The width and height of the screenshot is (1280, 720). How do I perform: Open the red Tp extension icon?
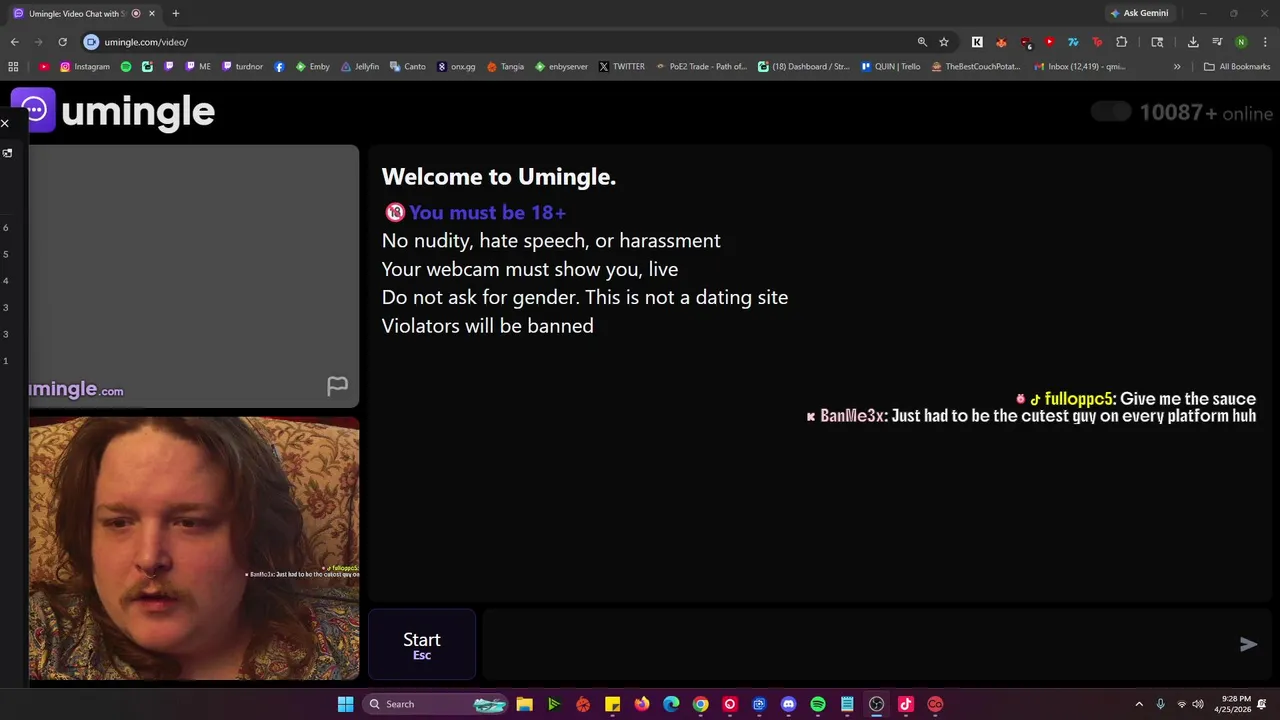1097,42
